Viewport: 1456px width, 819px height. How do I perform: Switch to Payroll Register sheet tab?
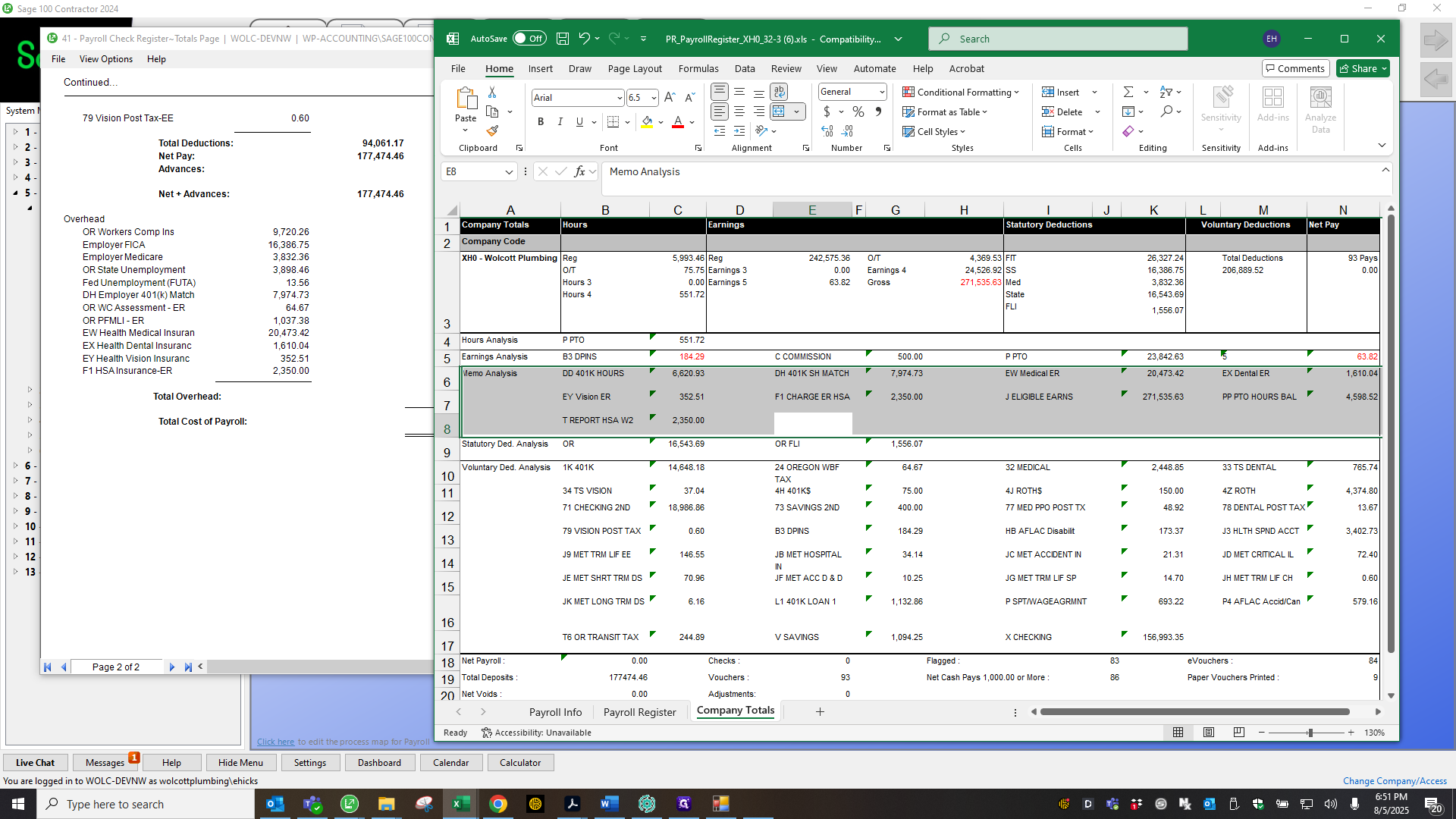pyautogui.click(x=639, y=712)
